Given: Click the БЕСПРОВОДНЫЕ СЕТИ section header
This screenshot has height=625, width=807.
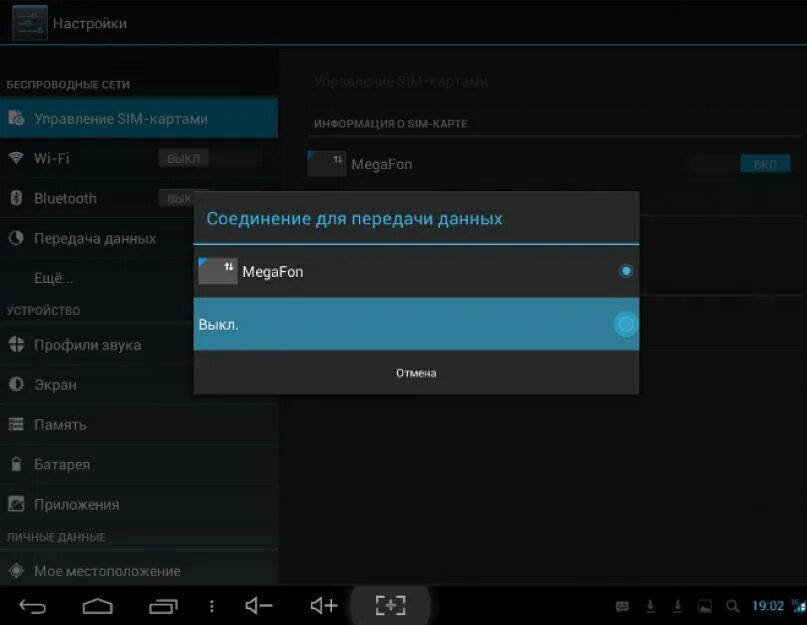Looking at the screenshot, I should [68, 84].
